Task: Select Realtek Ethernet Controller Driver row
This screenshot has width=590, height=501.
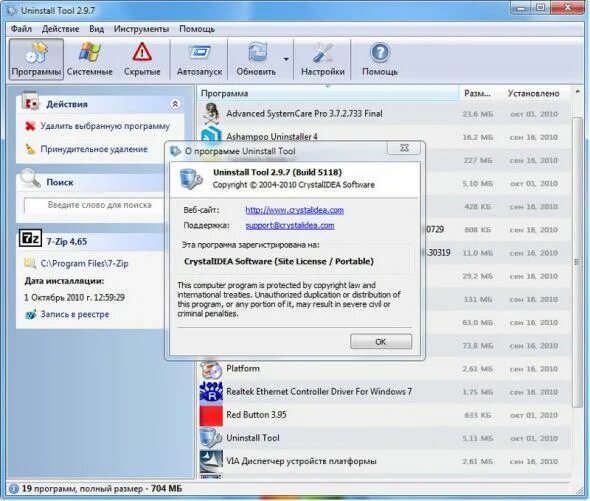Action: coord(384,392)
